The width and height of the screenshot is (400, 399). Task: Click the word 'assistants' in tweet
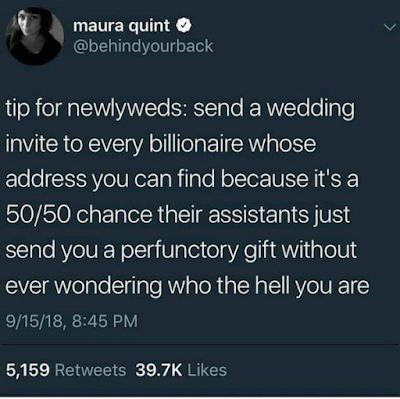click(258, 215)
